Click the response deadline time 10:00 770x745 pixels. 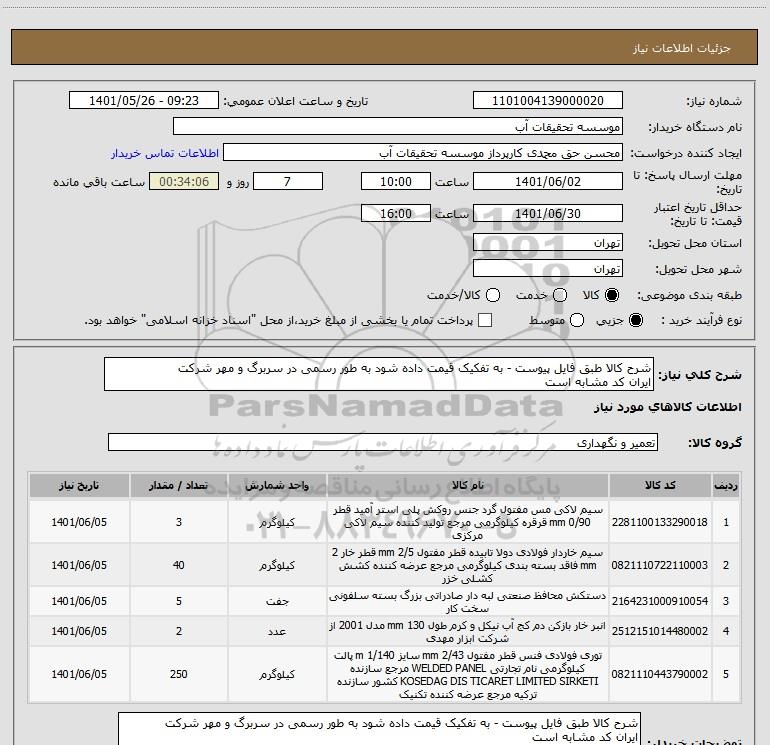point(396,181)
